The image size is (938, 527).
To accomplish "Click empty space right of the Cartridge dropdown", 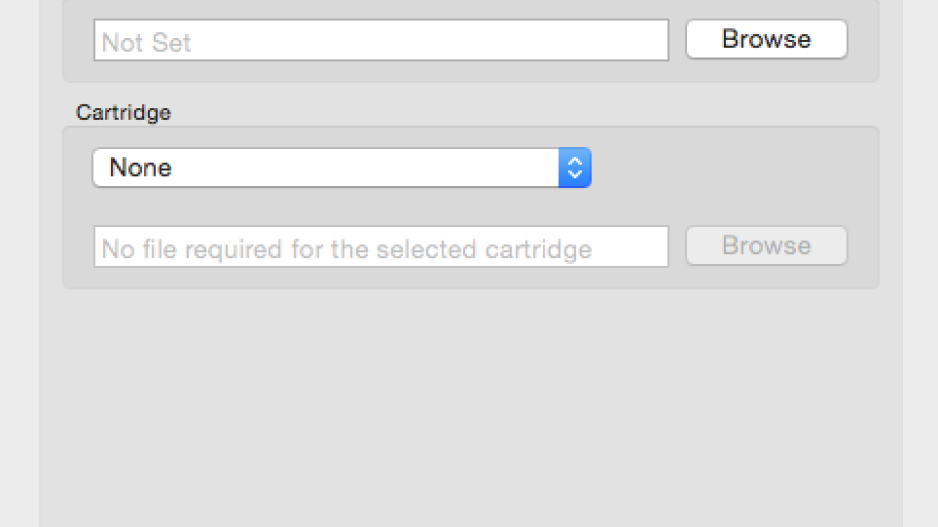I will [730, 167].
